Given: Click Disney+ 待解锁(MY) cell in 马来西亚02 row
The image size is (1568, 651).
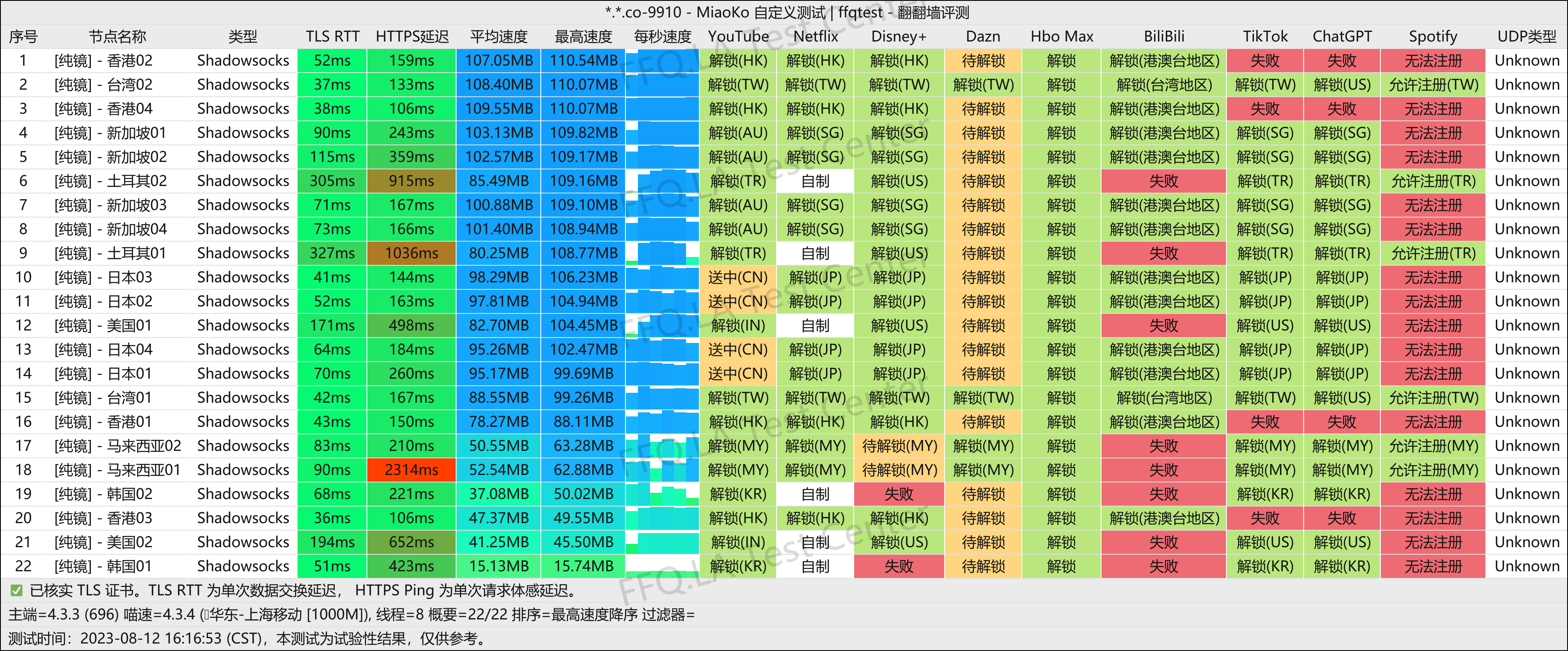Looking at the screenshot, I should pos(899,446).
